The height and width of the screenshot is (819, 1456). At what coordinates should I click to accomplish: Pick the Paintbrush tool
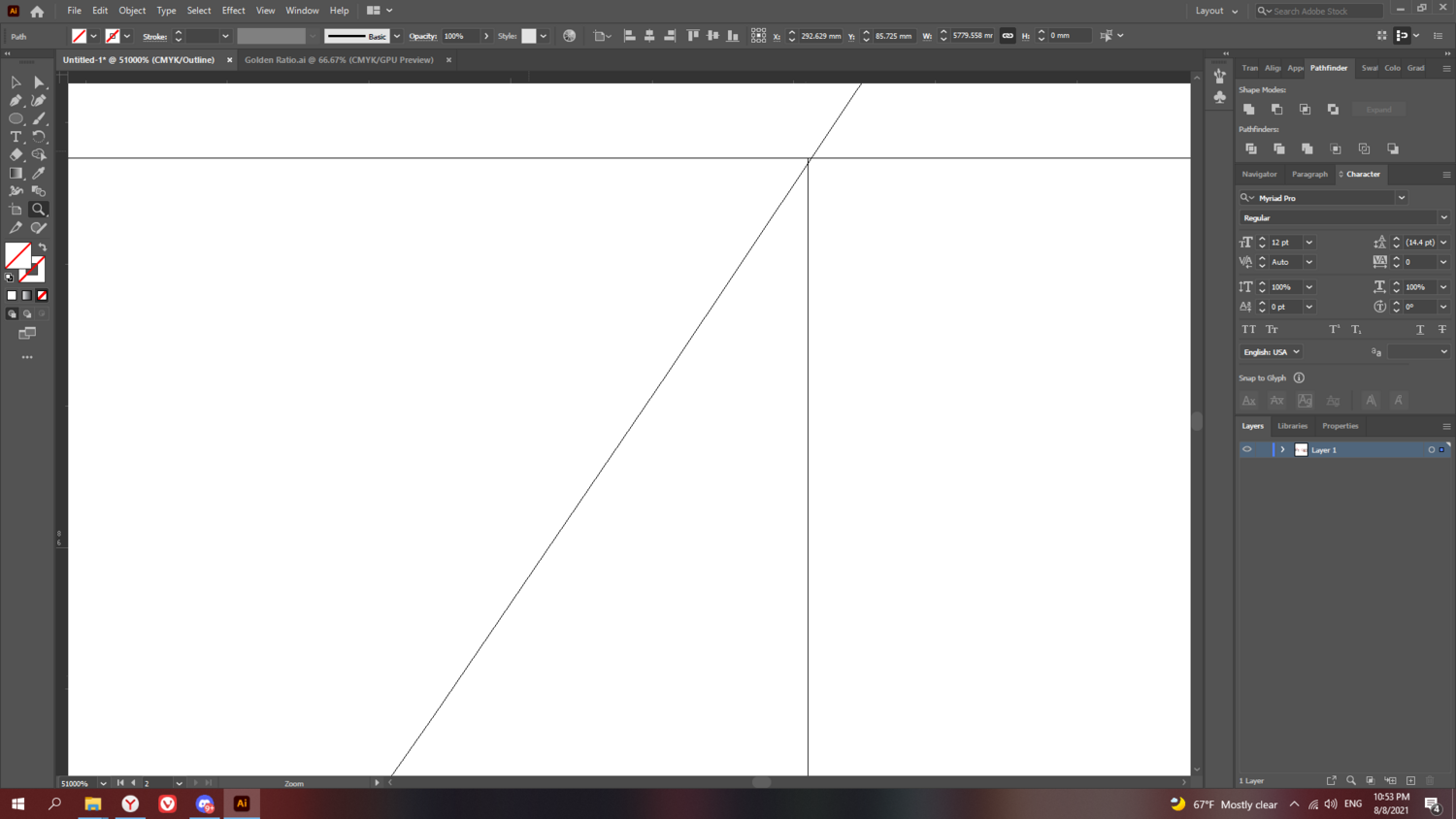tap(39, 118)
